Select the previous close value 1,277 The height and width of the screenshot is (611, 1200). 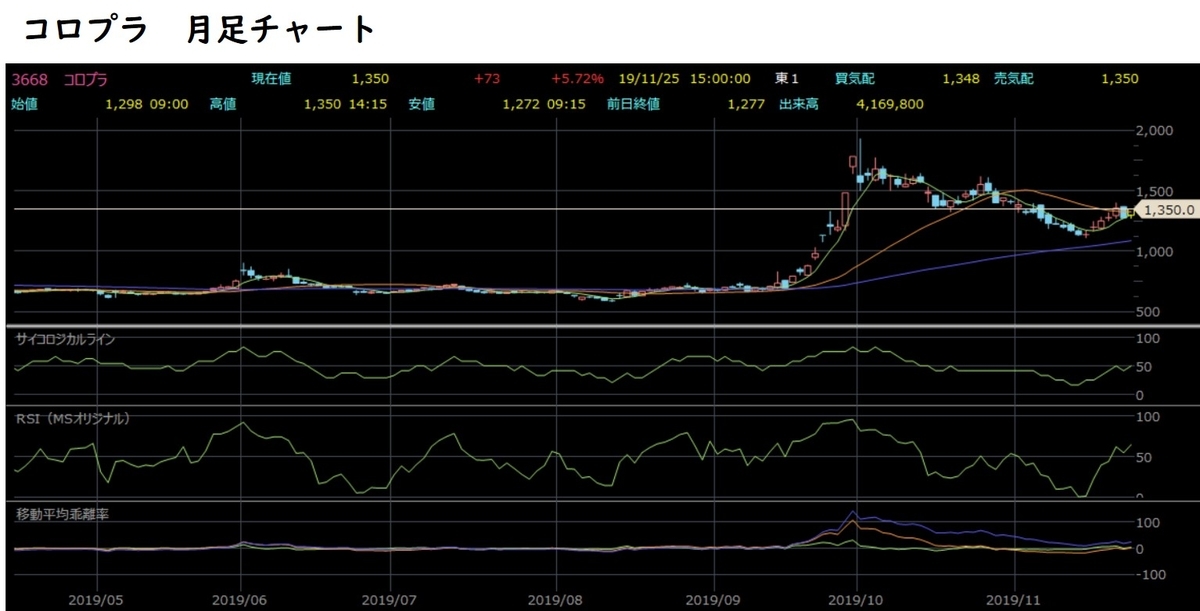pos(746,103)
